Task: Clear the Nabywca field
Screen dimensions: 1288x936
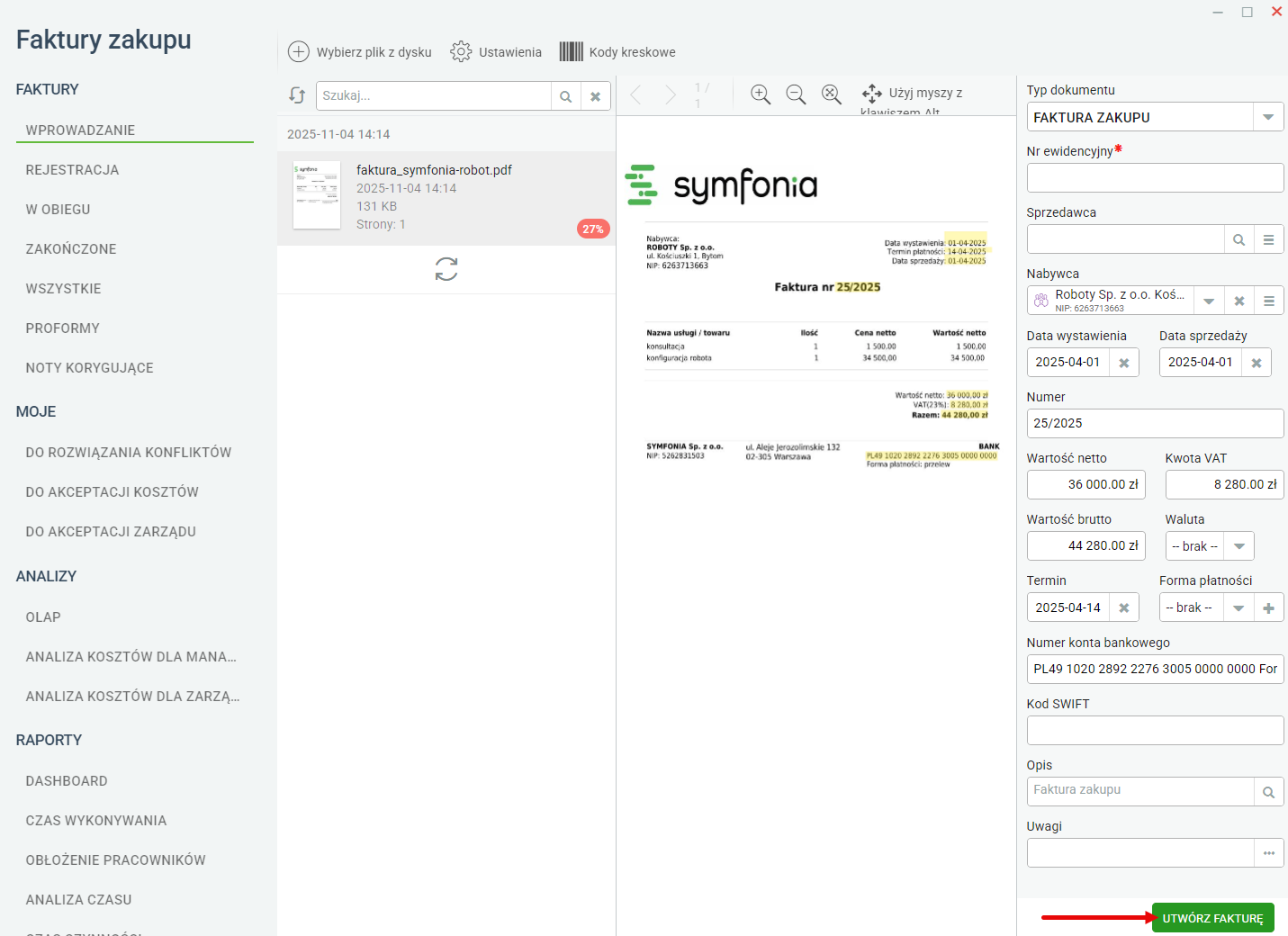Action: pyautogui.click(x=1239, y=301)
